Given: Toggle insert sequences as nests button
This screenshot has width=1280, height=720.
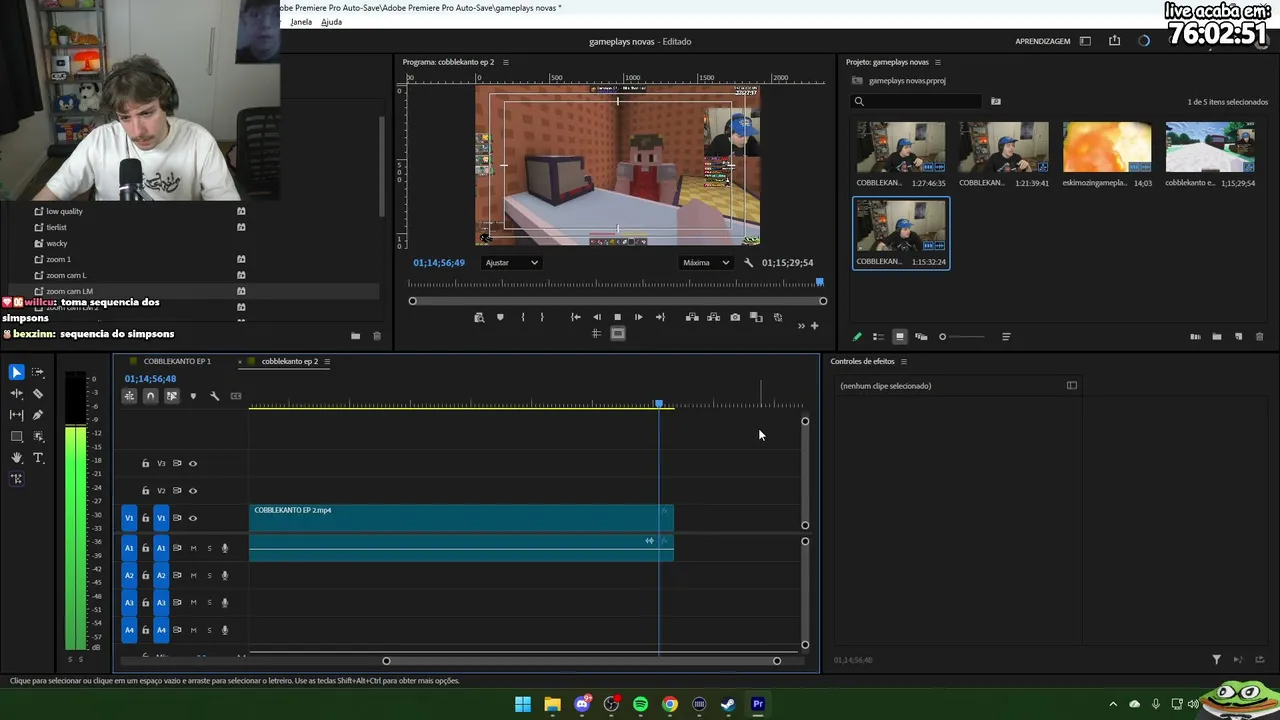Looking at the screenshot, I should pos(129,396).
